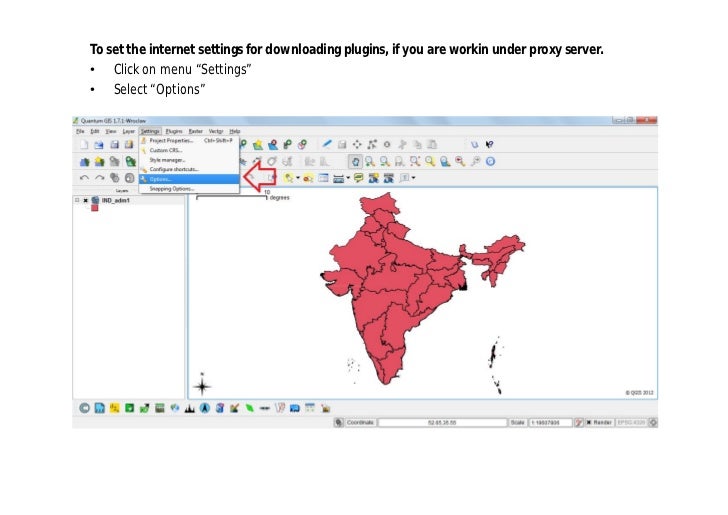Image resolution: width=728 pixels, height=515 pixels.
Task: Click the Undo arrow icon
Action: pos(84,178)
